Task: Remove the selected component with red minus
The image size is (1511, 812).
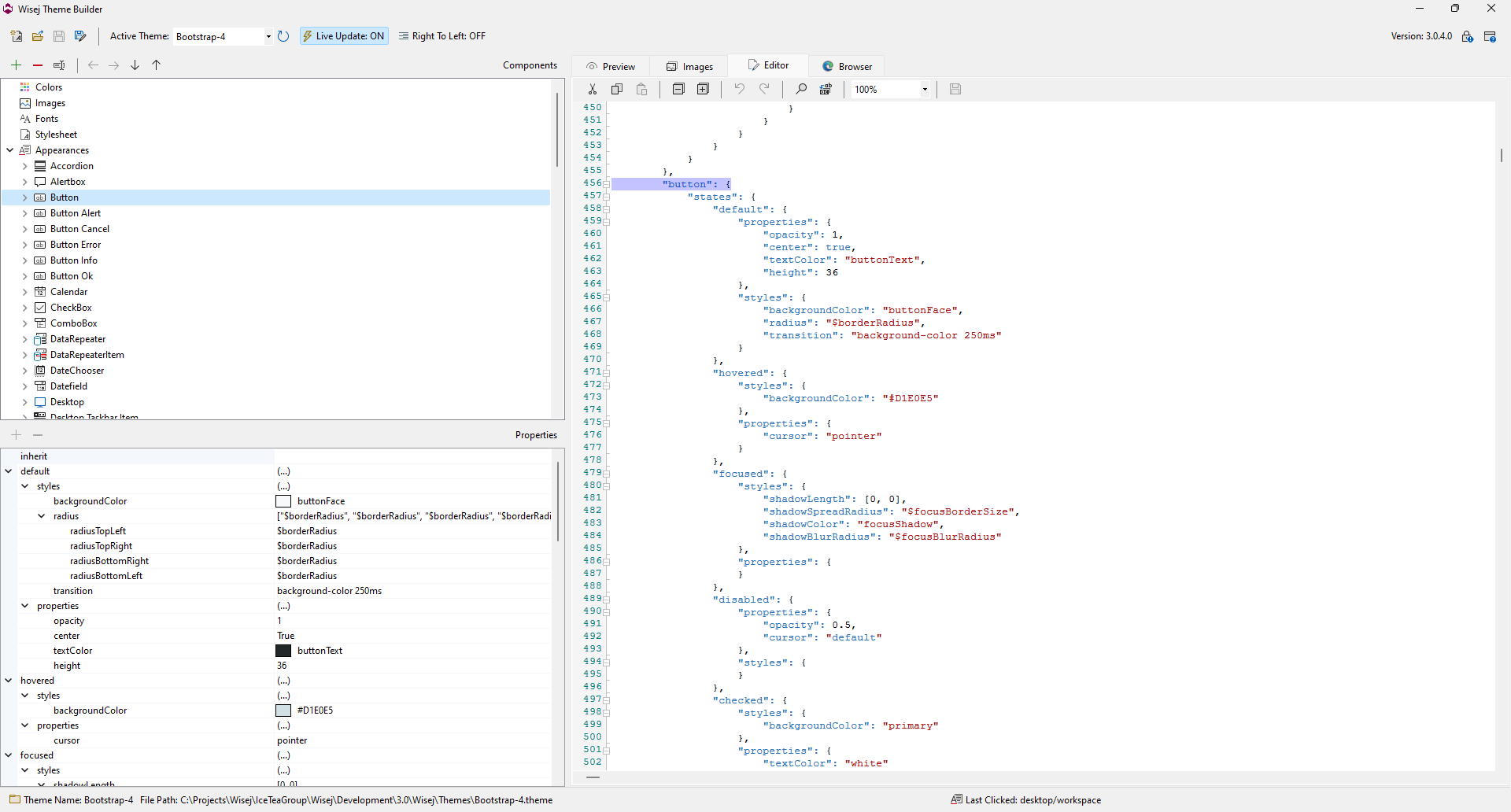Action: [38, 65]
